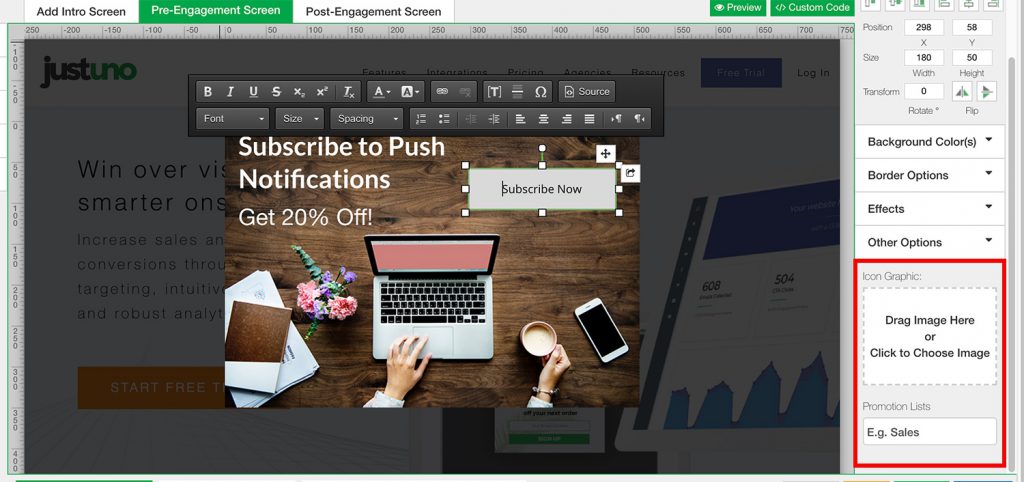1024x482 pixels.
Task: Click the move handle above the button
Action: (x=605, y=154)
